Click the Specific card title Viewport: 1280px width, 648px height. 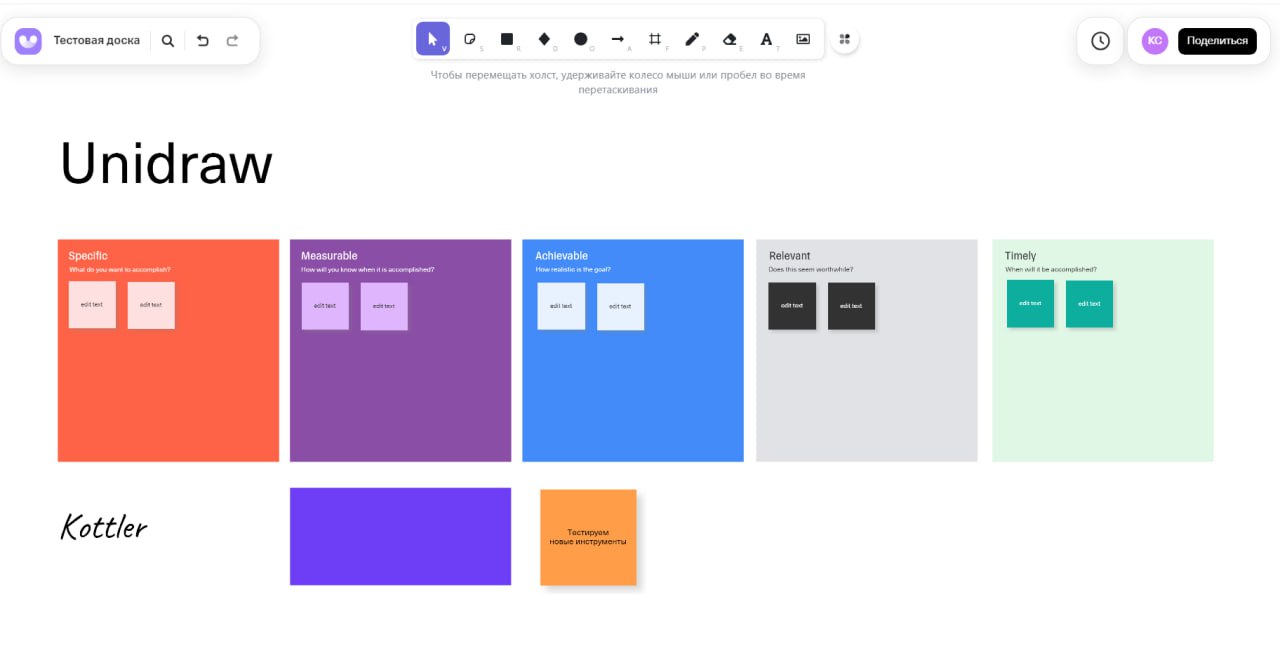click(88, 256)
